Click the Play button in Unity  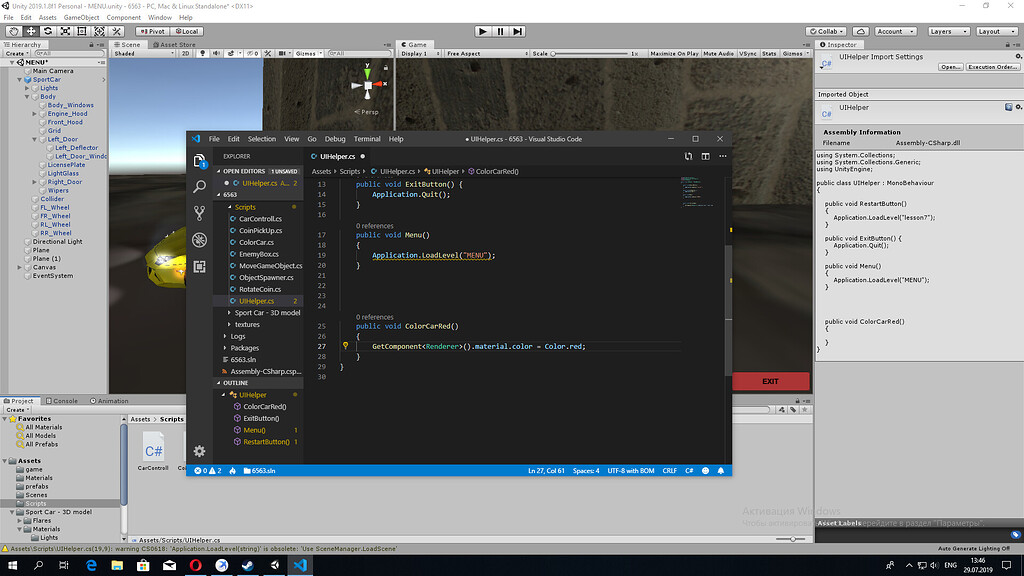click(482, 30)
